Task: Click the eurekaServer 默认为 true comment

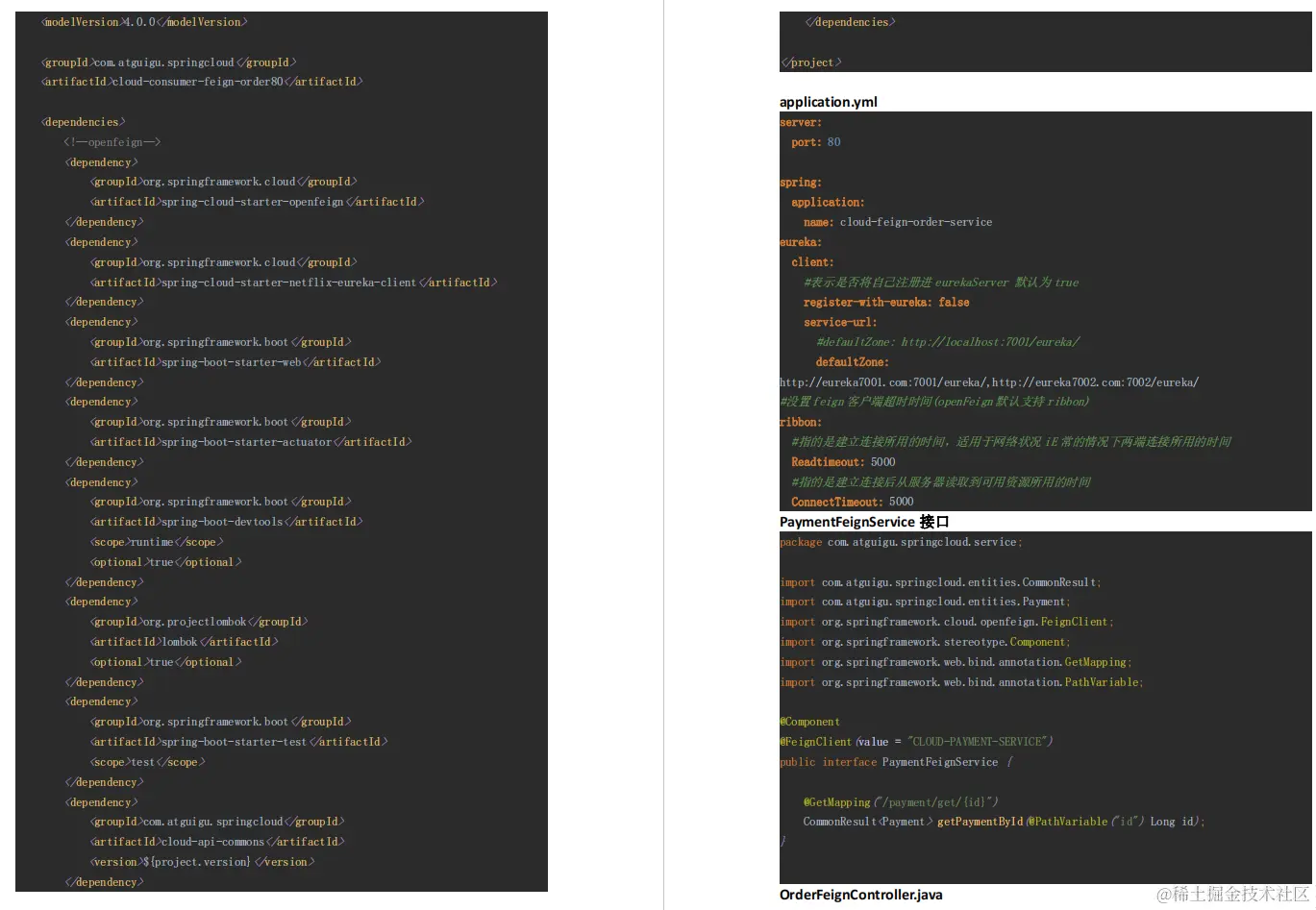Action: pos(941,283)
